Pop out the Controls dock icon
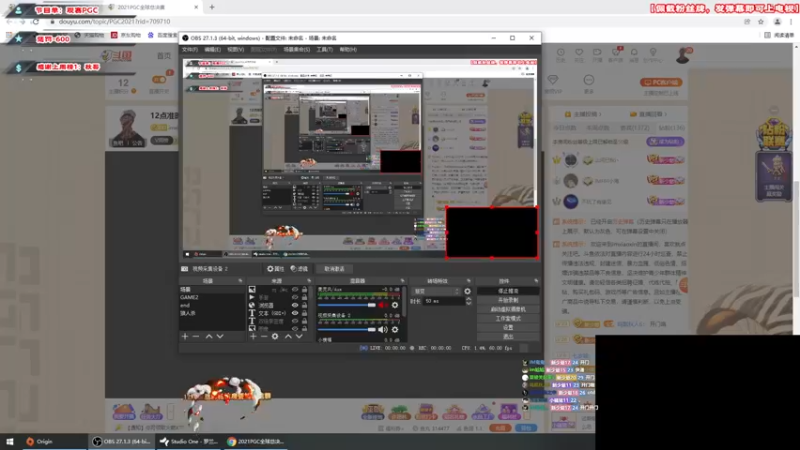 536,281
